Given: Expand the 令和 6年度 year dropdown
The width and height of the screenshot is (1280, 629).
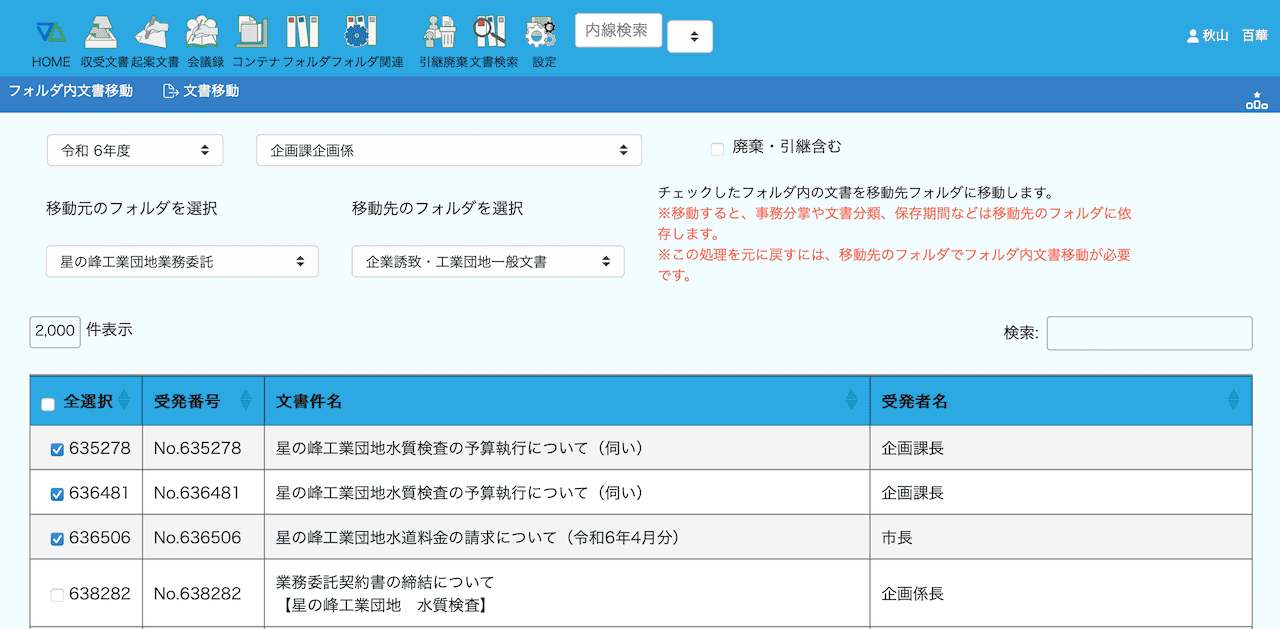Looking at the screenshot, I should pos(135,150).
